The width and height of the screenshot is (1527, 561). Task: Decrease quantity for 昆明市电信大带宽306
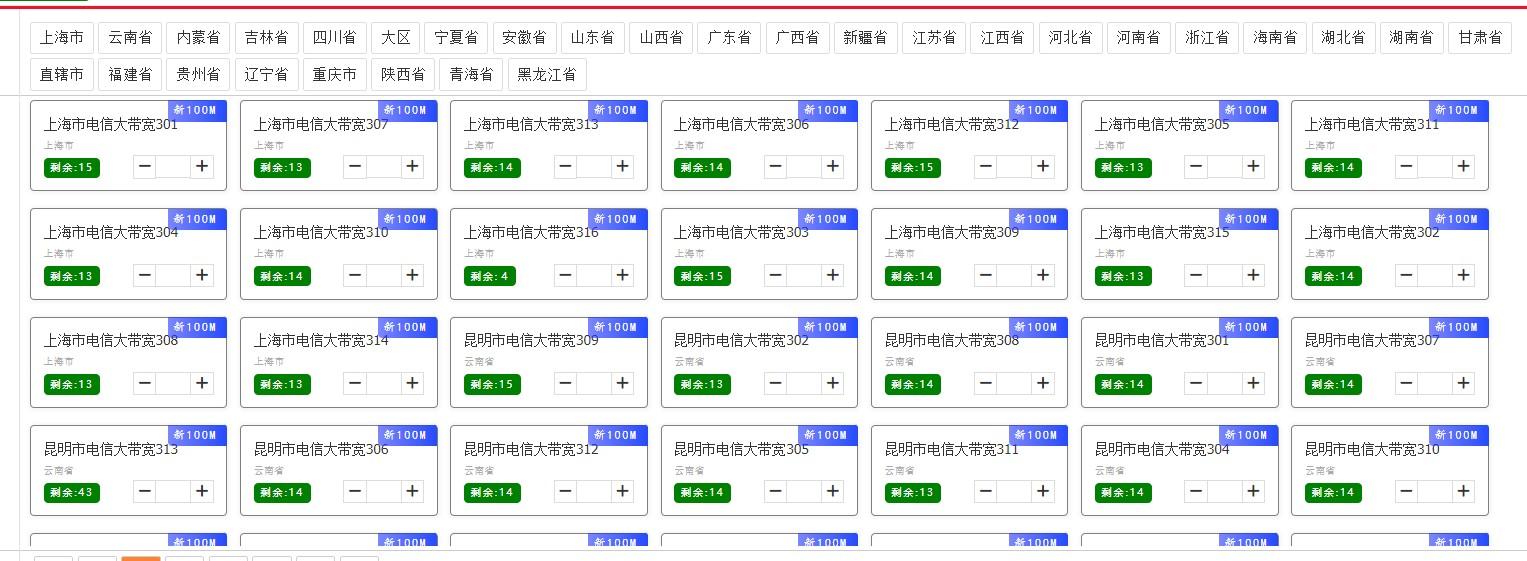[355, 491]
